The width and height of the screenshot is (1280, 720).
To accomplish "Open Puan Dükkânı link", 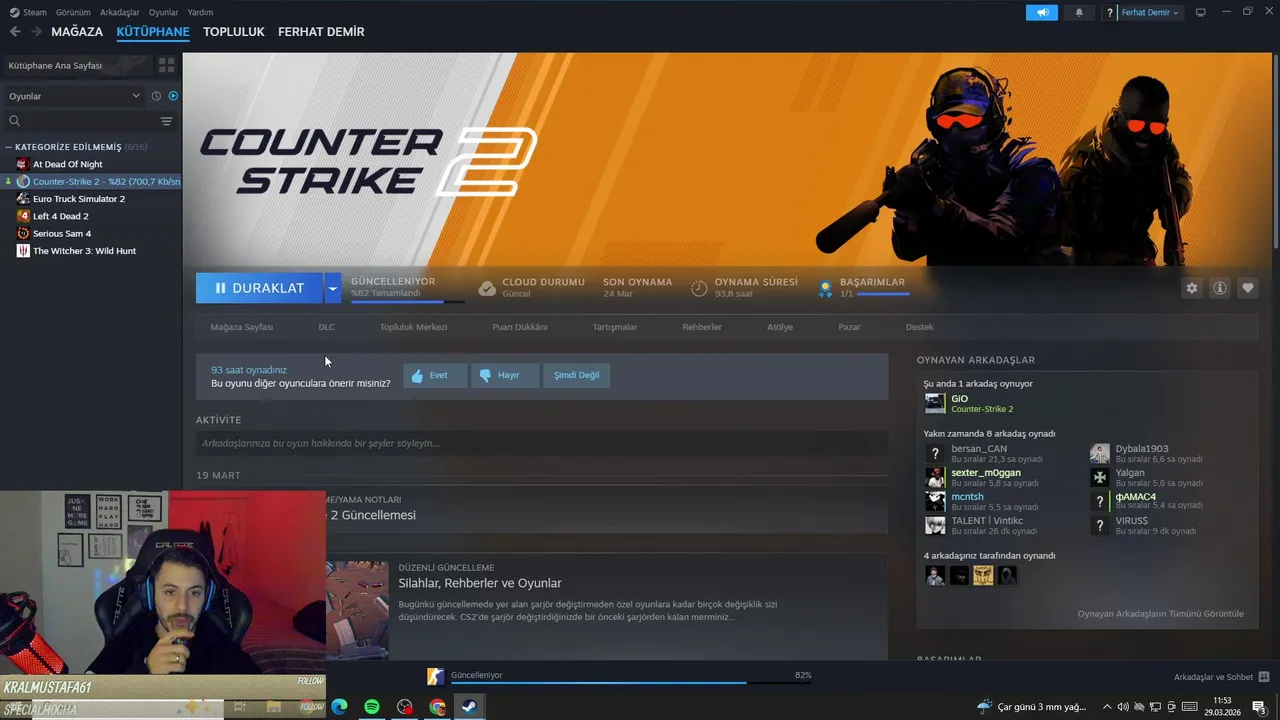I will pyautogui.click(x=520, y=327).
